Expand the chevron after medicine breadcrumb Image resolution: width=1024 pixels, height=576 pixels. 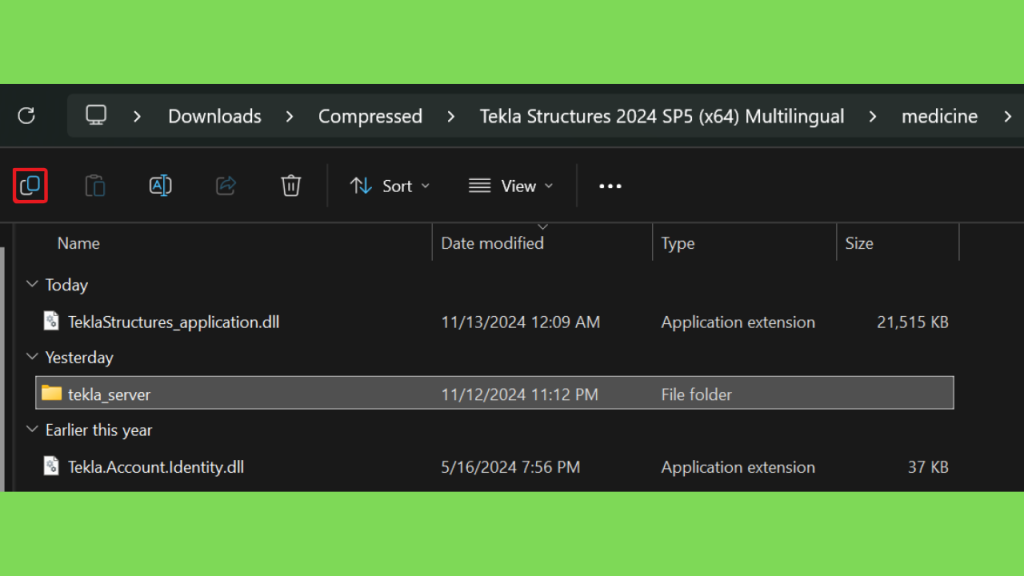click(1008, 117)
